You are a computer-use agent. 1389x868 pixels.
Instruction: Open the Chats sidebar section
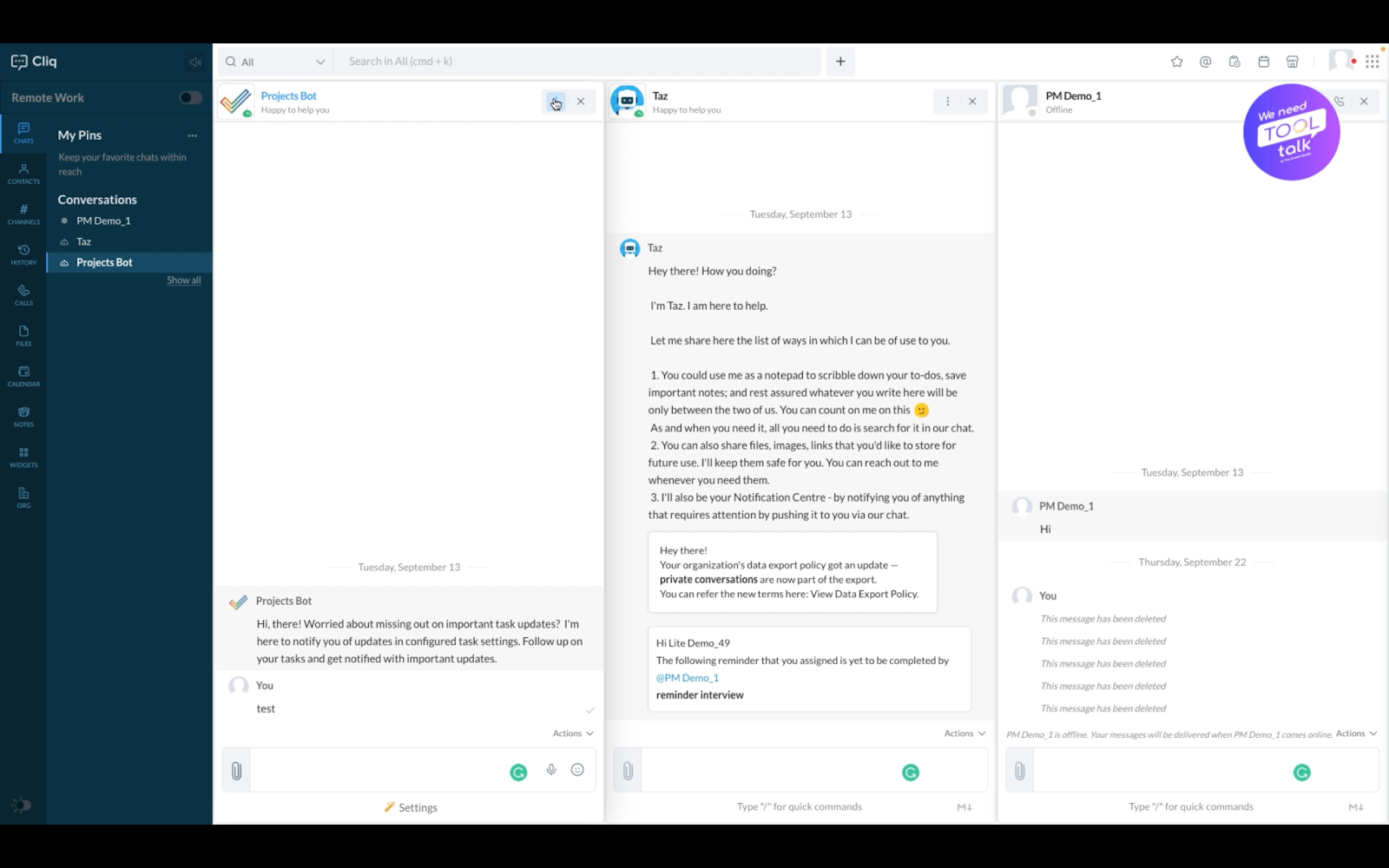(x=23, y=133)
